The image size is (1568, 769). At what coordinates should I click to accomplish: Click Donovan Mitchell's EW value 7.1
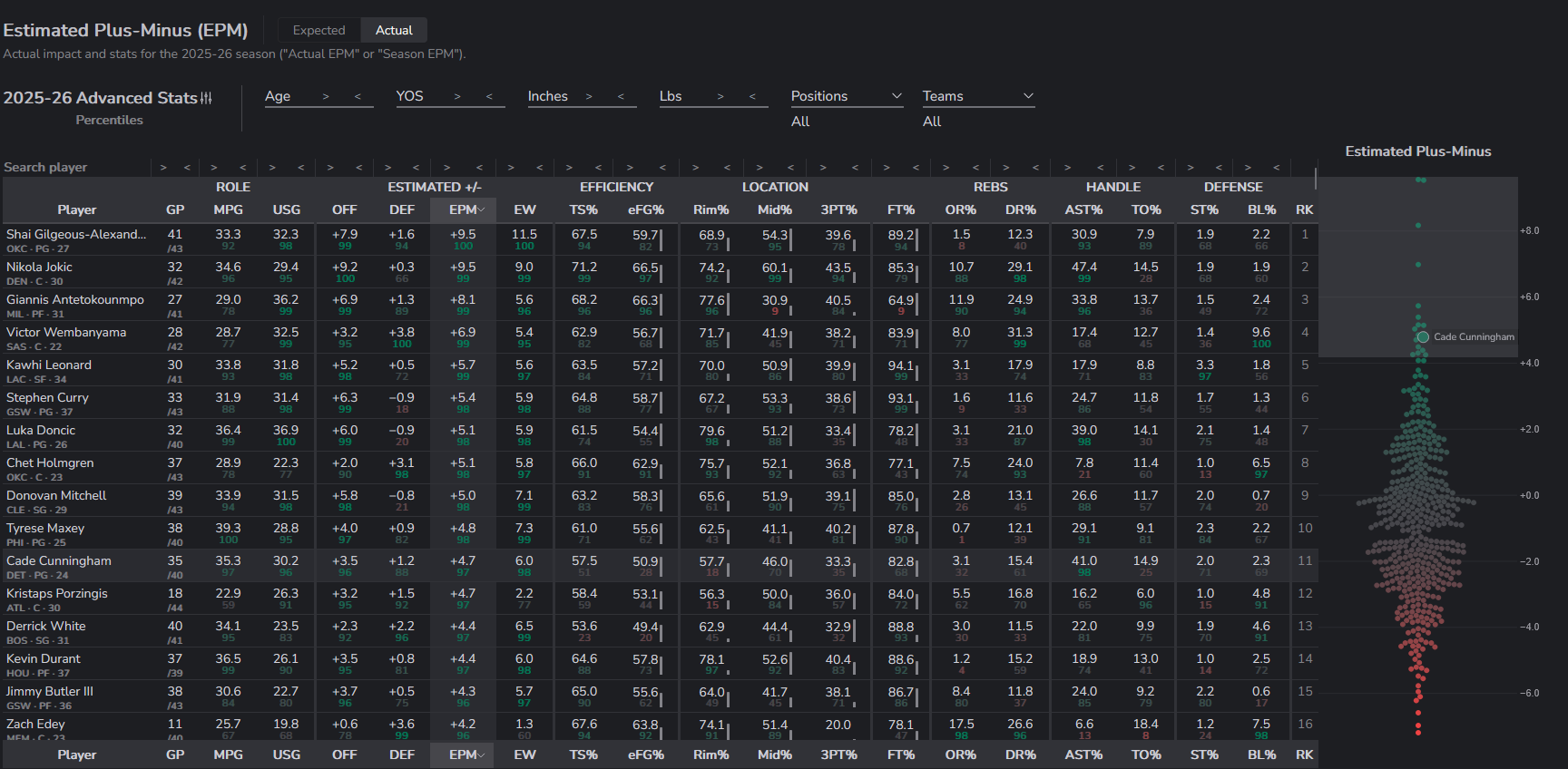pyautogui.click(x=524, y=495)
